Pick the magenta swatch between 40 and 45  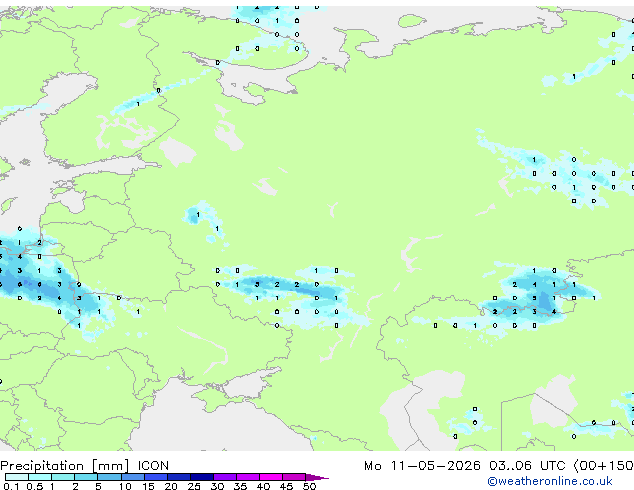pyautogui.click(x=271, y=477)
